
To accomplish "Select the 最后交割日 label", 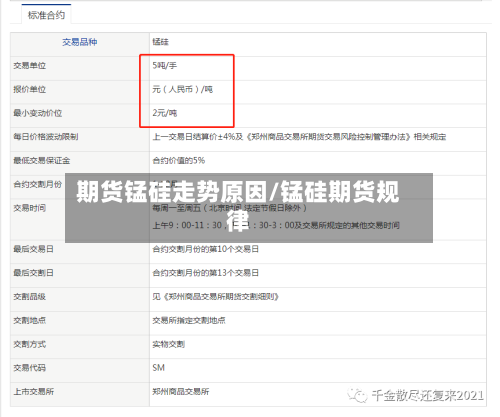I will (33, 273).
